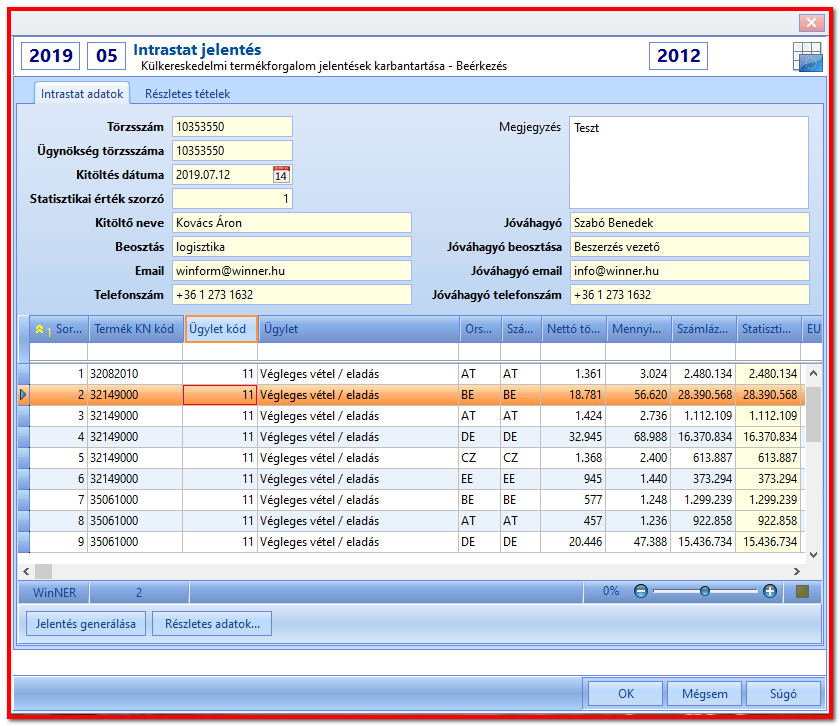Image resolution: width=840 pixels, height=726 pixels.
Task: Open the calendar picker for Kitöltés dátuma
Action: [281, 175]
